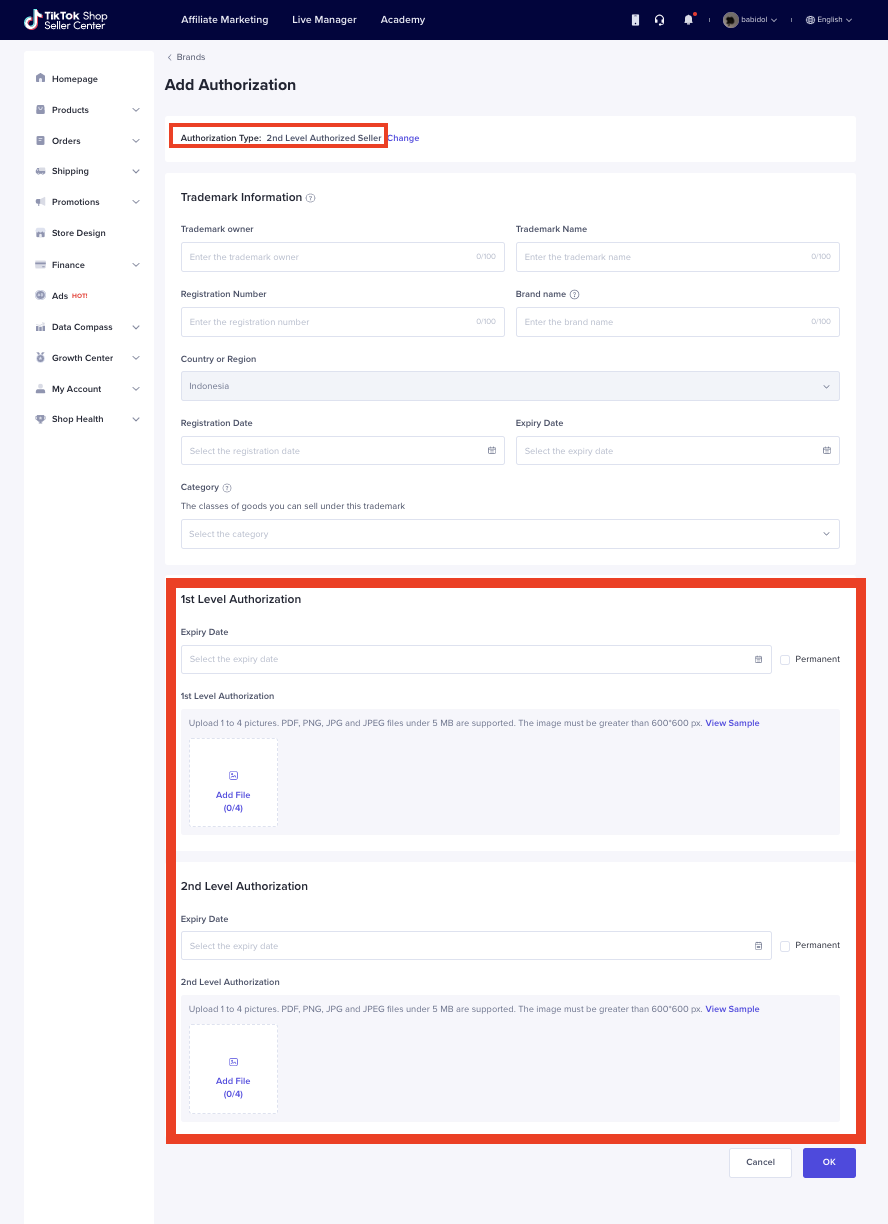Go to Live Manager in top navigation

(x=324, y=20)
